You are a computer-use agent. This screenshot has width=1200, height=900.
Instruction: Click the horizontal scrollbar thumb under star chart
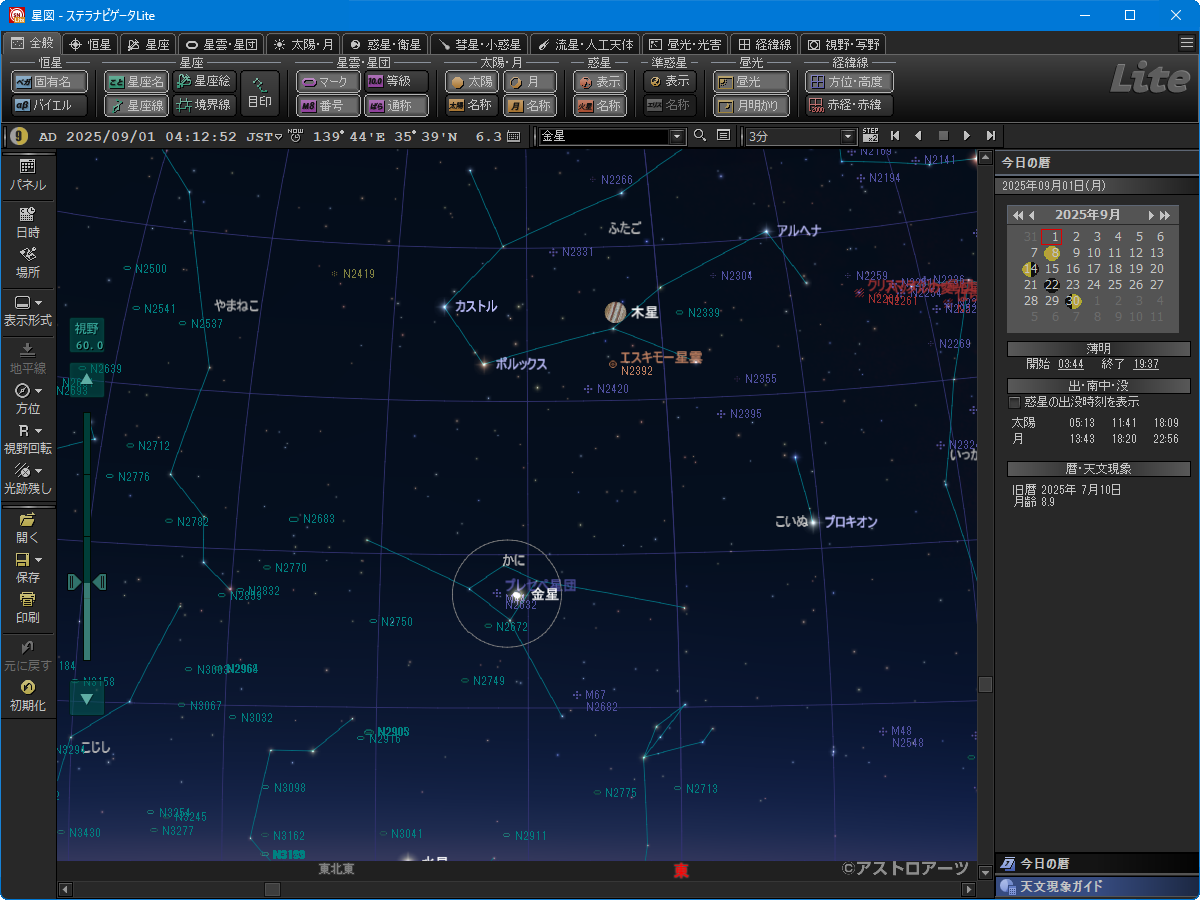[272, 889]
